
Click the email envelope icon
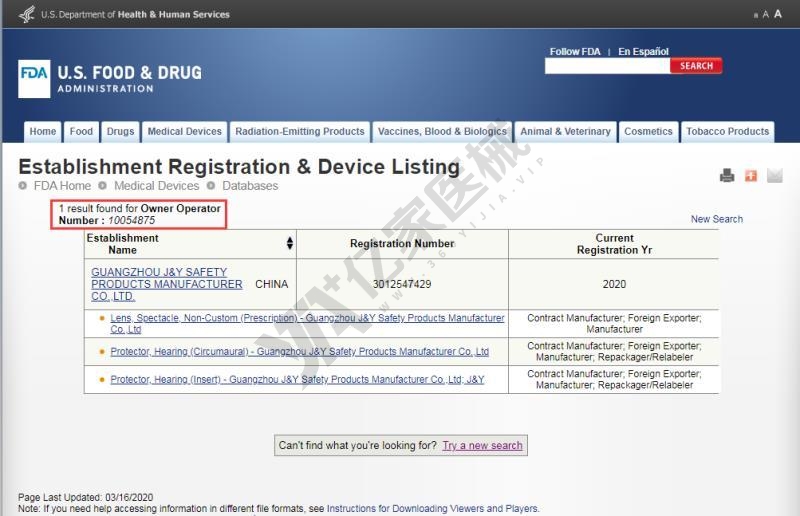(775, 176)
